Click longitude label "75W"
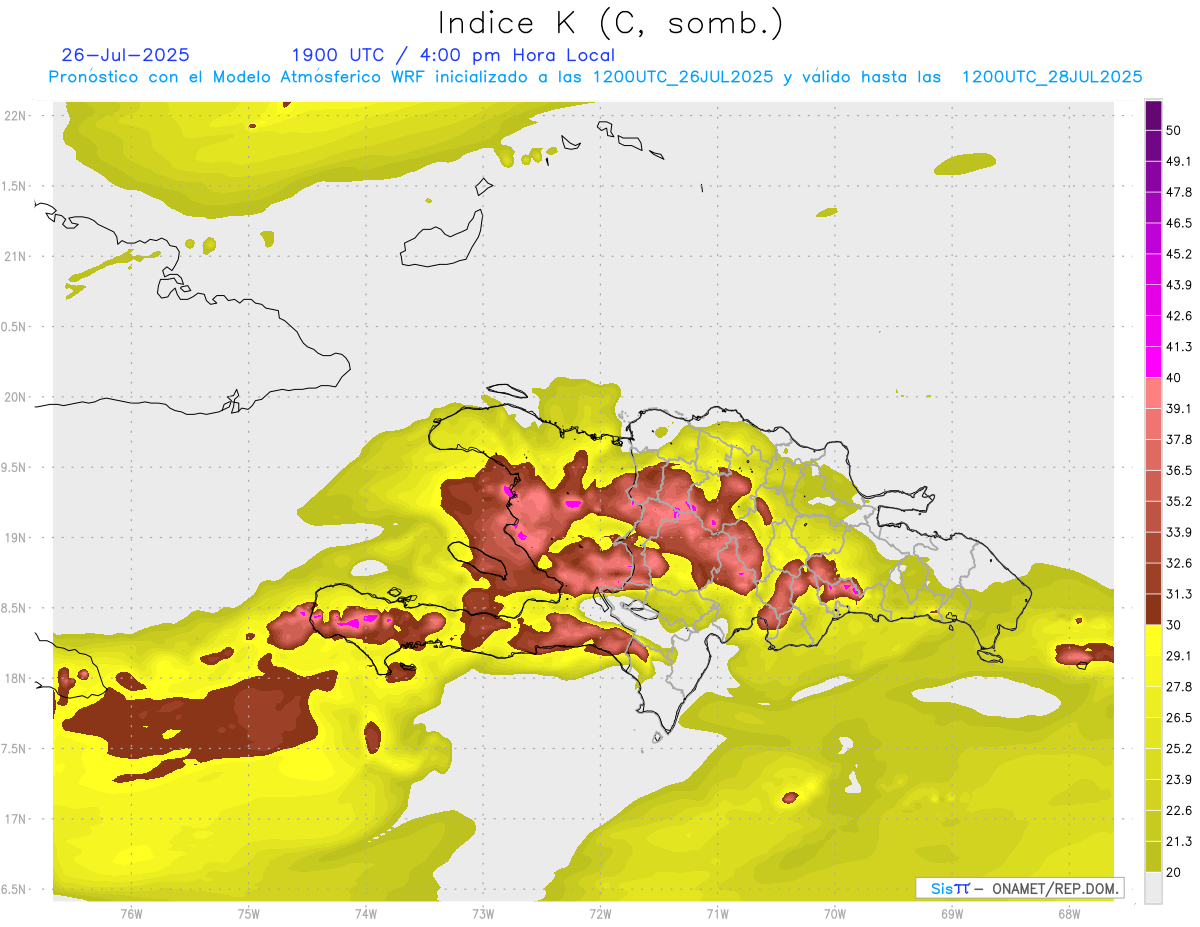 pyautogui.click(x=249, y=914)
